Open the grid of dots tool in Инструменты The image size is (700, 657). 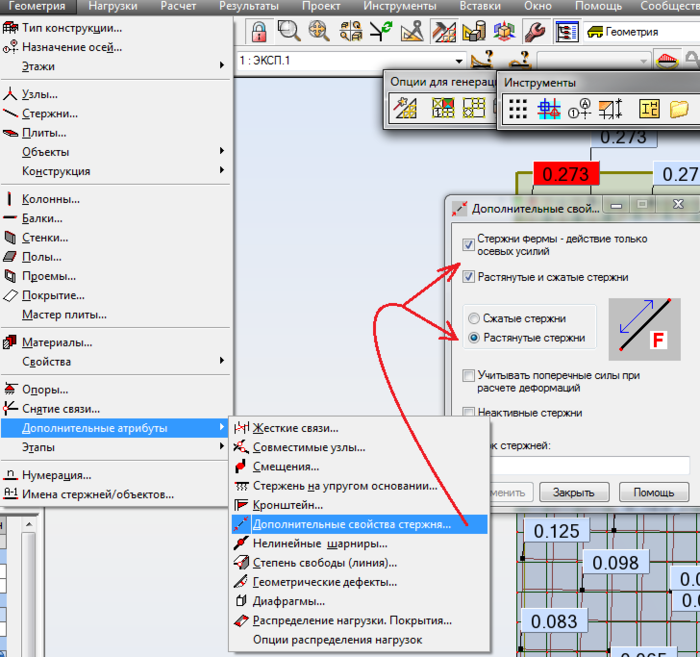518,108
